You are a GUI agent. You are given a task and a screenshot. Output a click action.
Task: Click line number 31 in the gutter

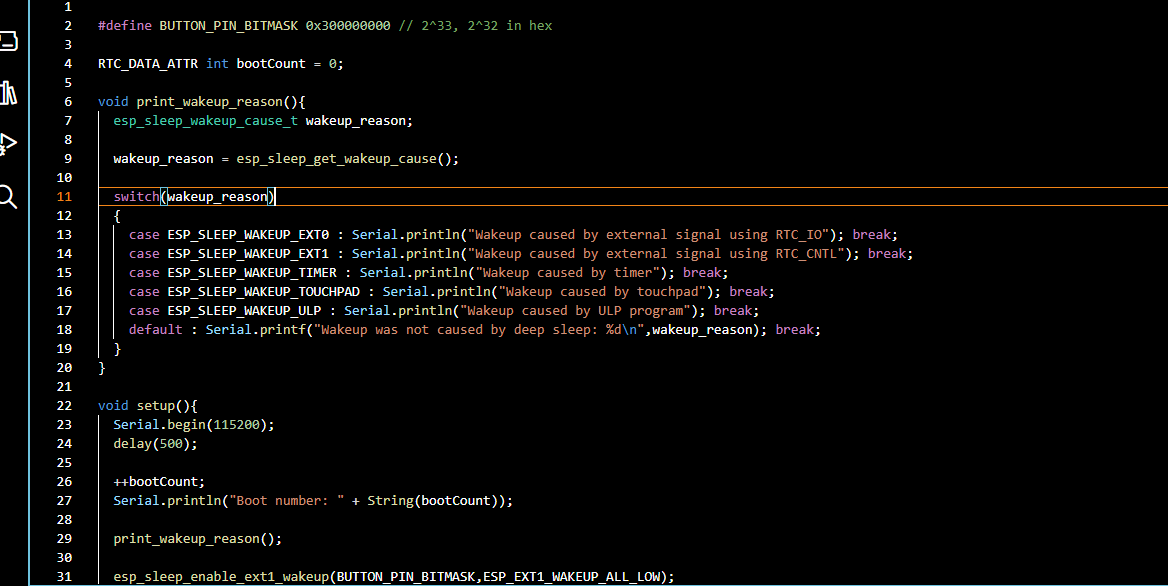(65, 576)
